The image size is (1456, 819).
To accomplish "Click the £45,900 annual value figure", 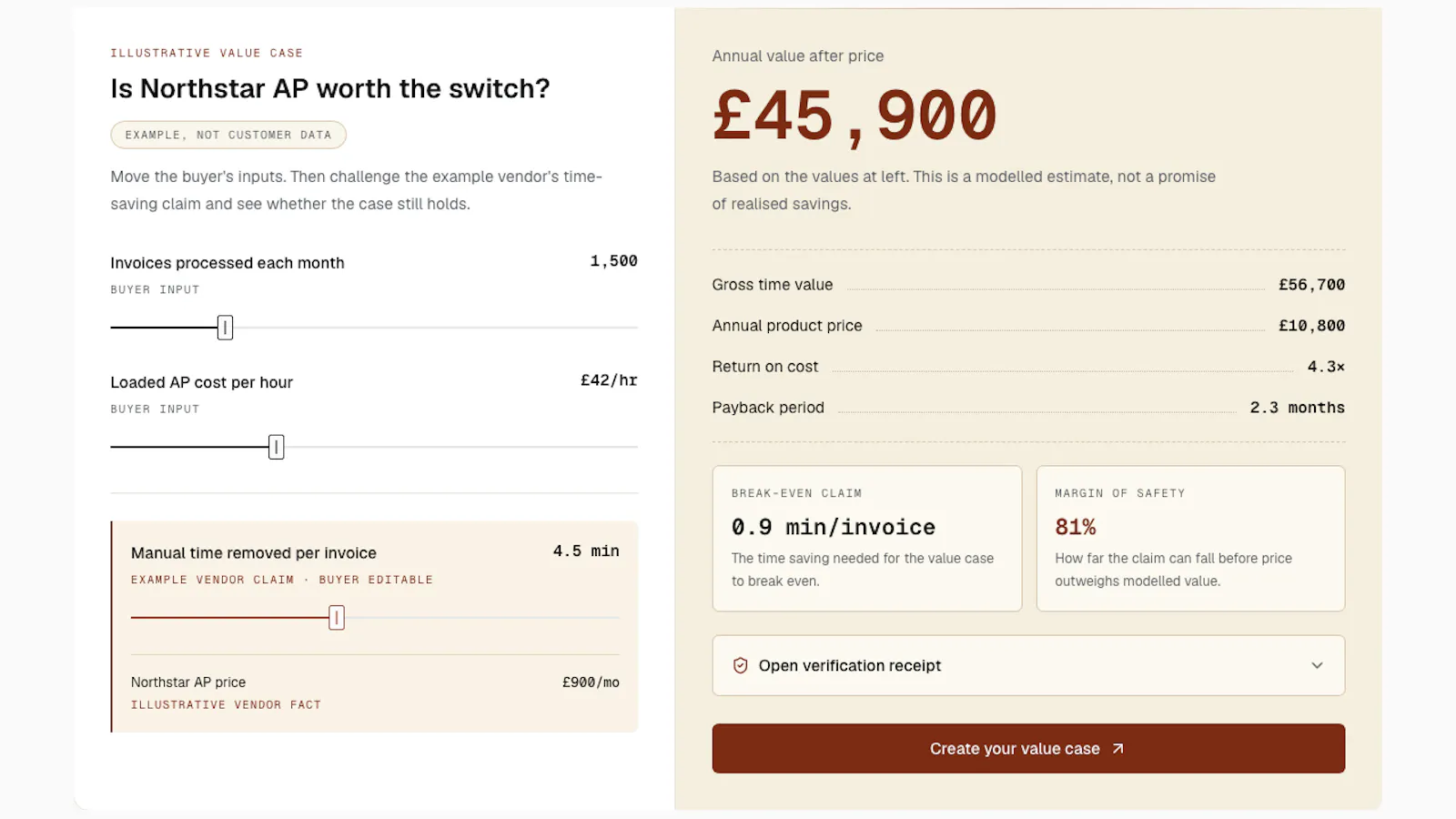I will click(x=854, y=116).
